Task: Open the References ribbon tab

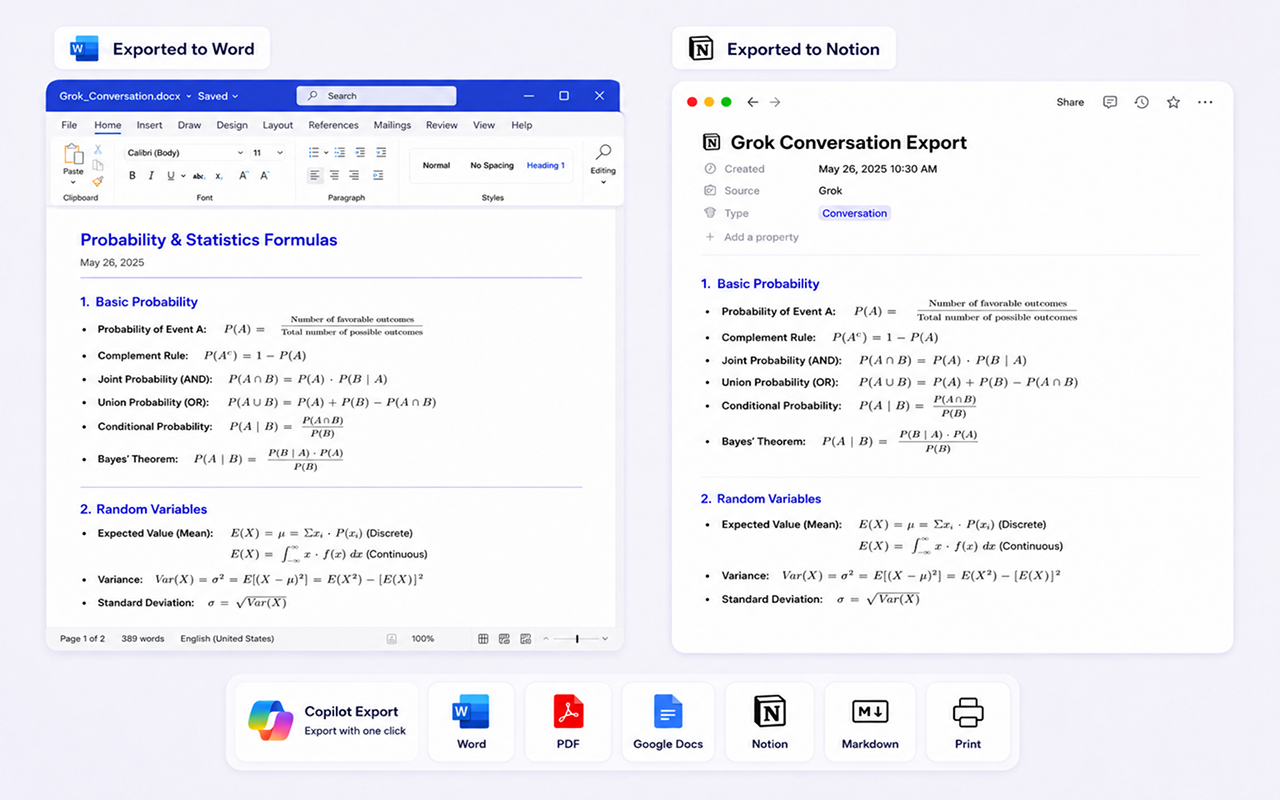Action: coord(333,125)
